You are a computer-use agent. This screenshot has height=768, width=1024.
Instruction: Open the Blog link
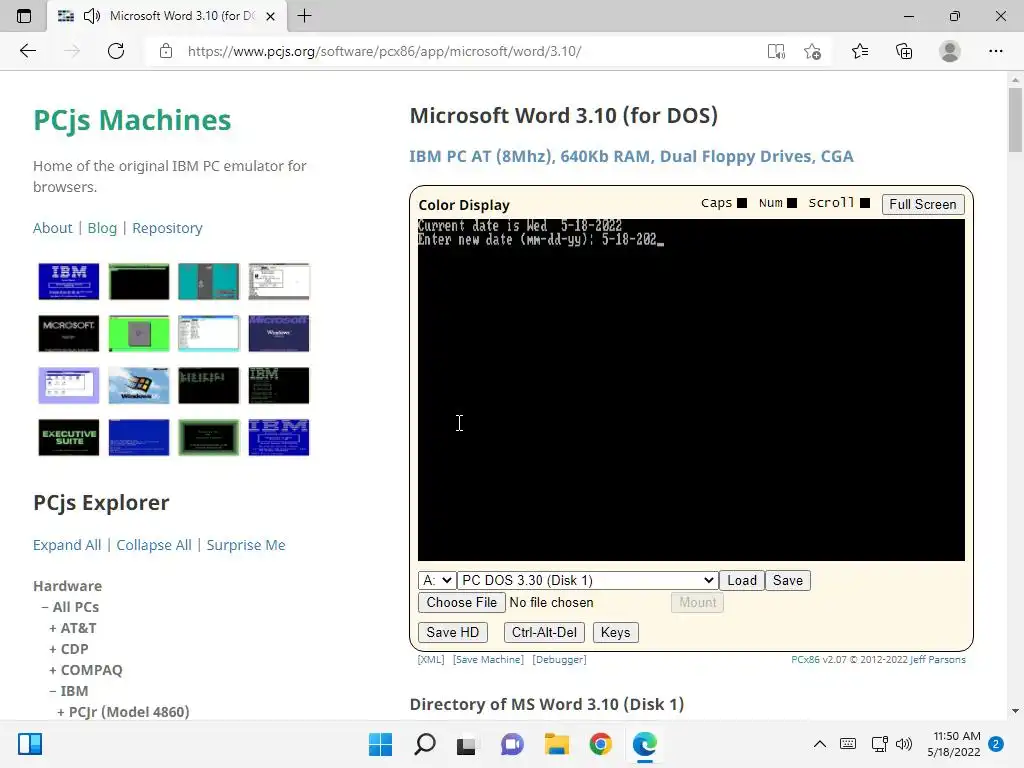click(x=102, y=228)
